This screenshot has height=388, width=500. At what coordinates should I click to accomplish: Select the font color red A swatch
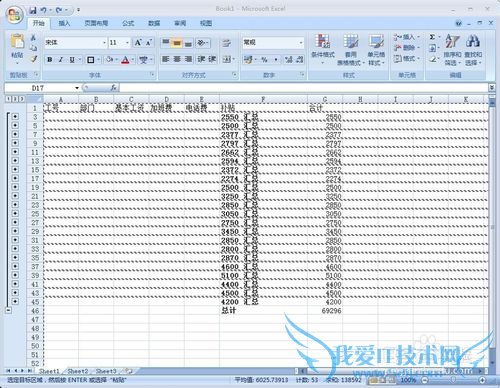pyautogui.click(x=125, y=60)
